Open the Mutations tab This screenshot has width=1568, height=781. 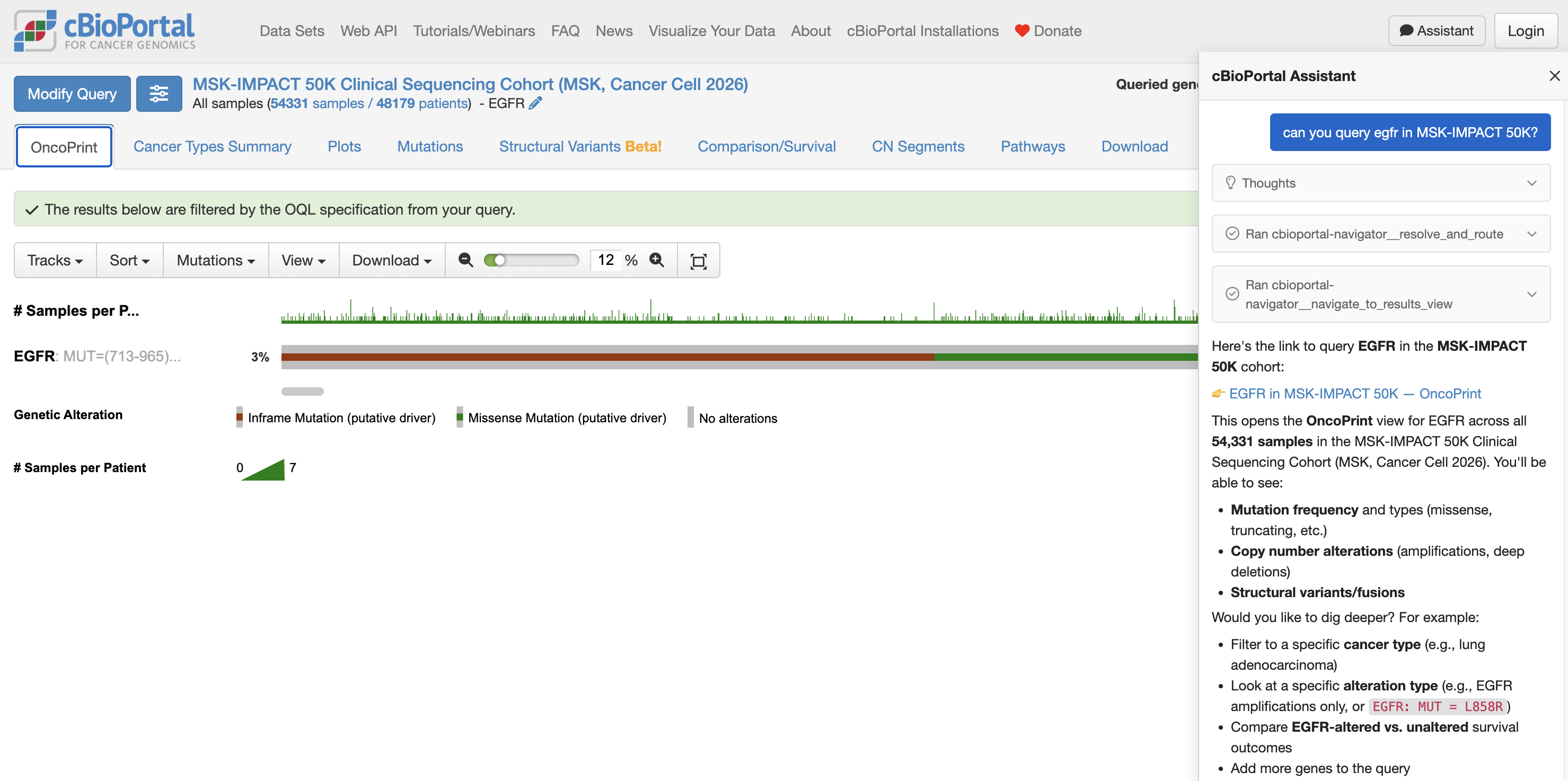coord(430,147)
